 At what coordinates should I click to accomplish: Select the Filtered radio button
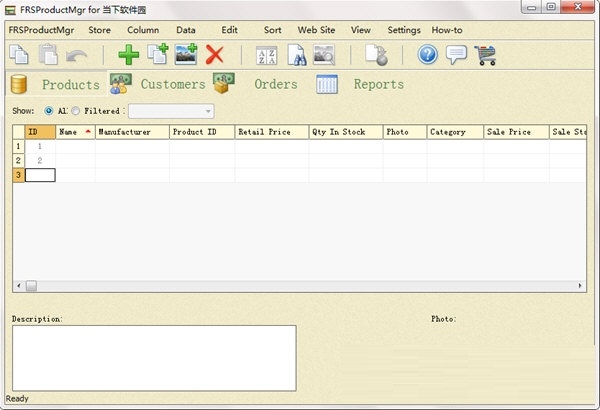point(77,111)
